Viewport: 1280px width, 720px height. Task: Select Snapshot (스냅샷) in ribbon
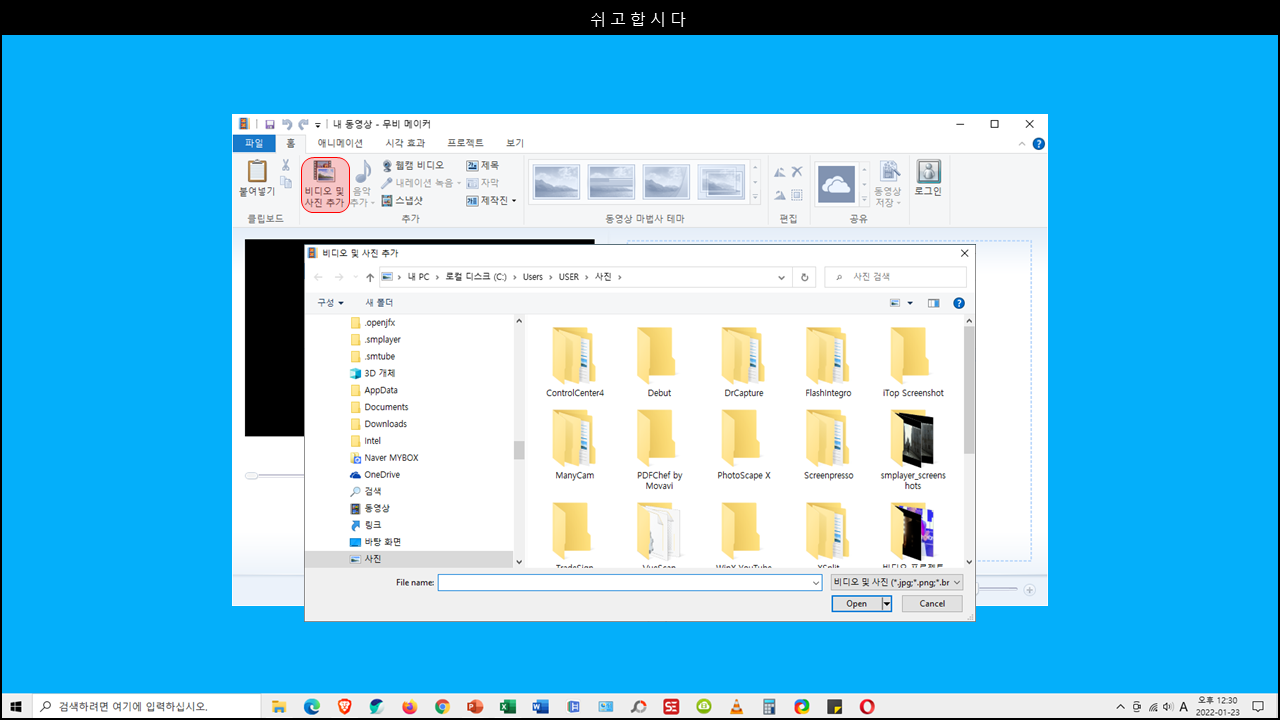[402, 200]
